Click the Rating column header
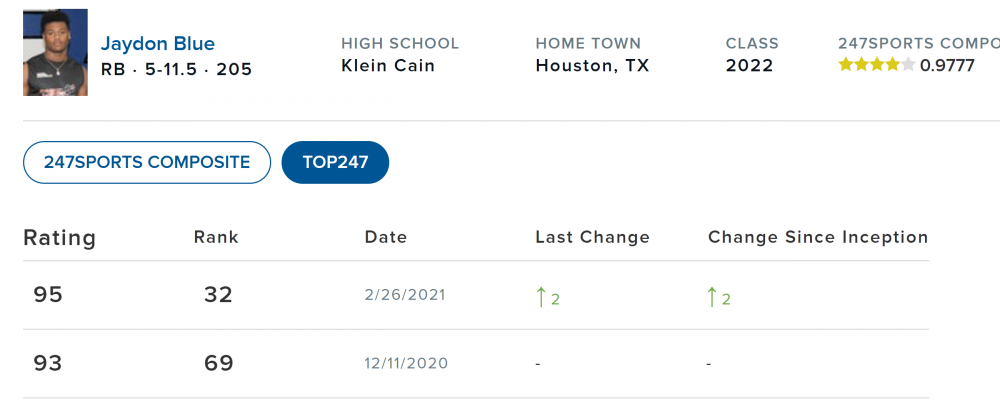This screenshot has height=400, width=1000. click(x=60, y=238)
